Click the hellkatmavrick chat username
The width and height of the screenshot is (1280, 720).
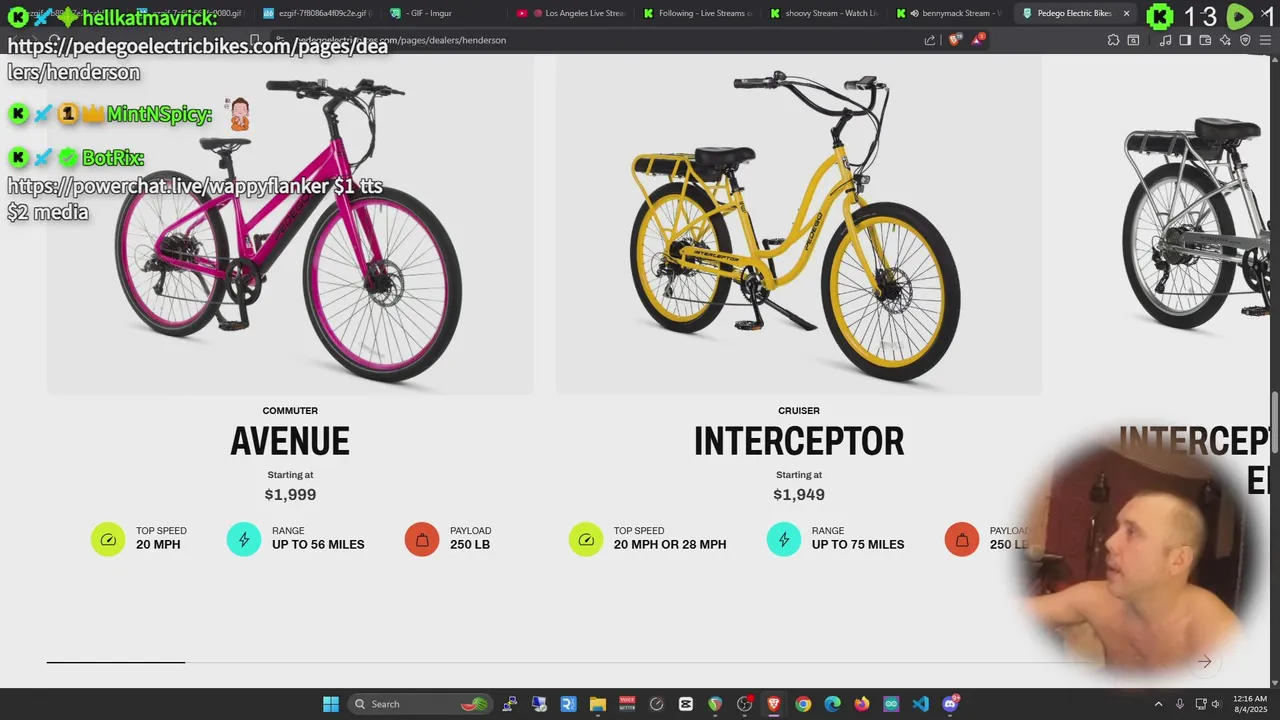point(149,17)
